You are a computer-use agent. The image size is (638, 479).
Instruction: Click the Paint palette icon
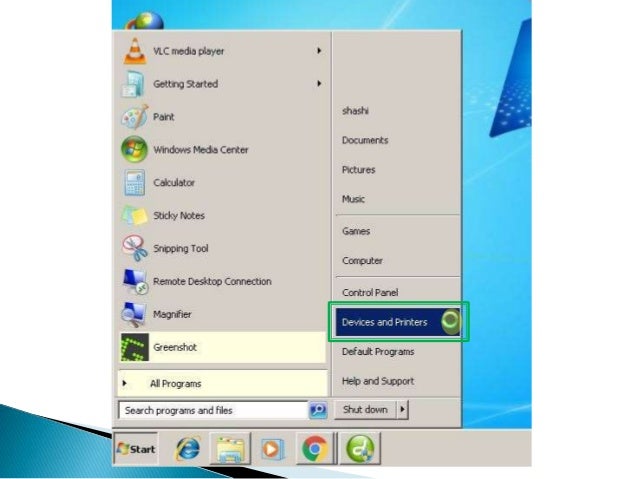134,117
